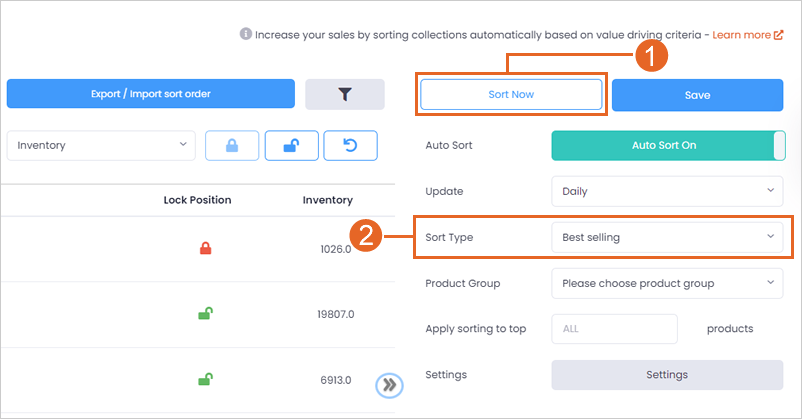Click the blue Save button
Viewport: 802px width, 419px height.
click(698, 95)
